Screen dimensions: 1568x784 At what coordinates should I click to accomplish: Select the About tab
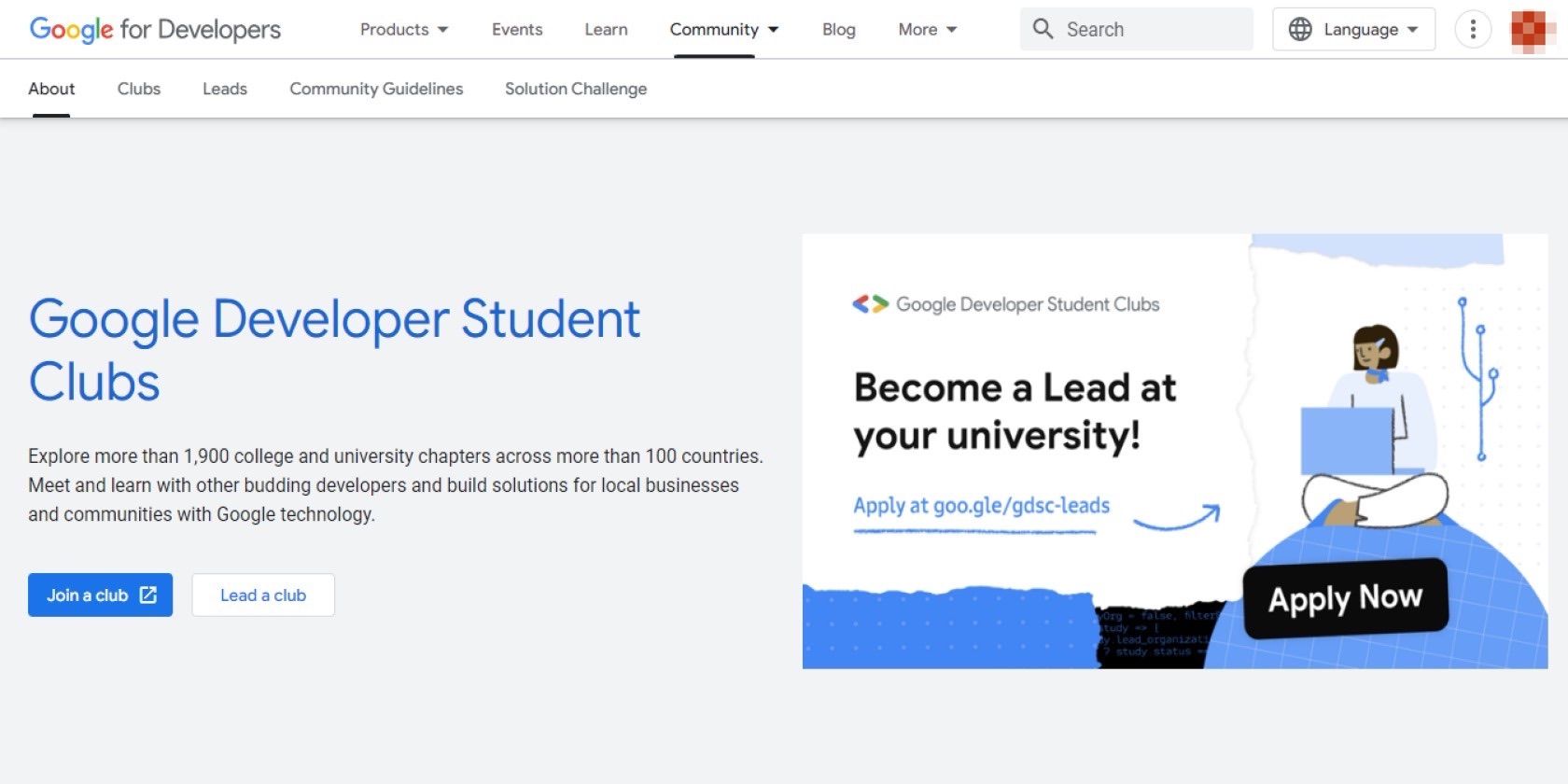click(x=51, y=89)
